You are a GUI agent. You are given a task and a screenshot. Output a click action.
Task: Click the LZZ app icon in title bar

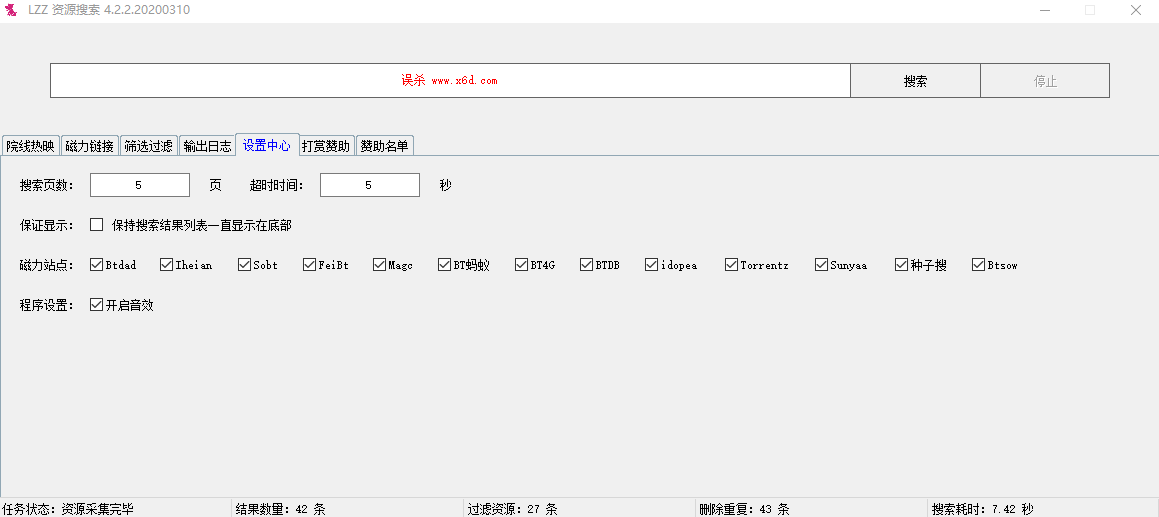[12, 10]
